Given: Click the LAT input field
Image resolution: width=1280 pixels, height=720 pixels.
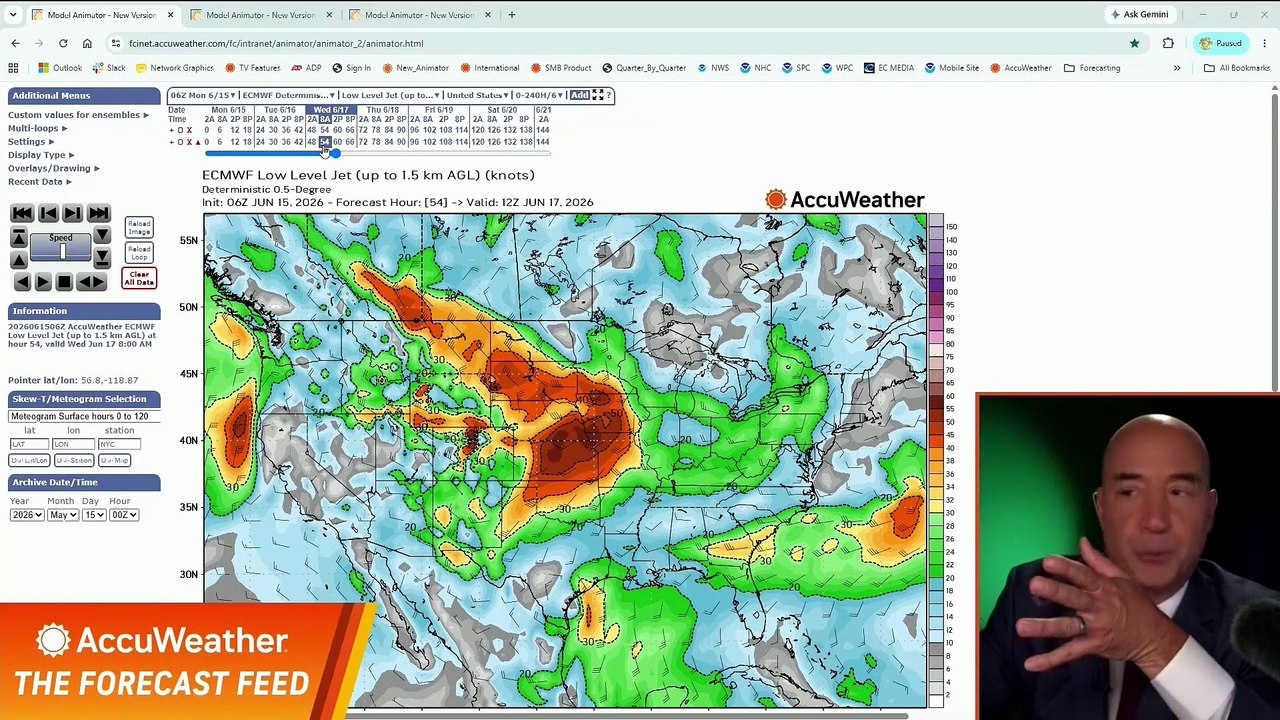Looking at the screenshot, I should [29, 444].
